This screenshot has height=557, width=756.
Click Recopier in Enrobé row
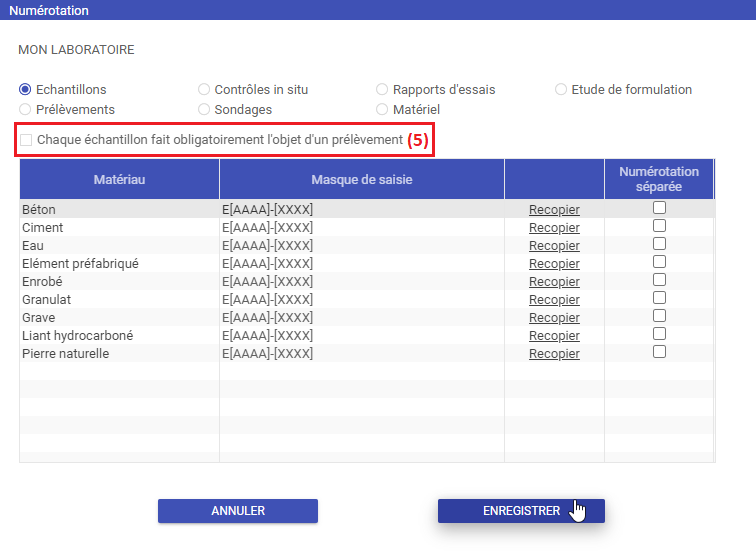point(554,282)
